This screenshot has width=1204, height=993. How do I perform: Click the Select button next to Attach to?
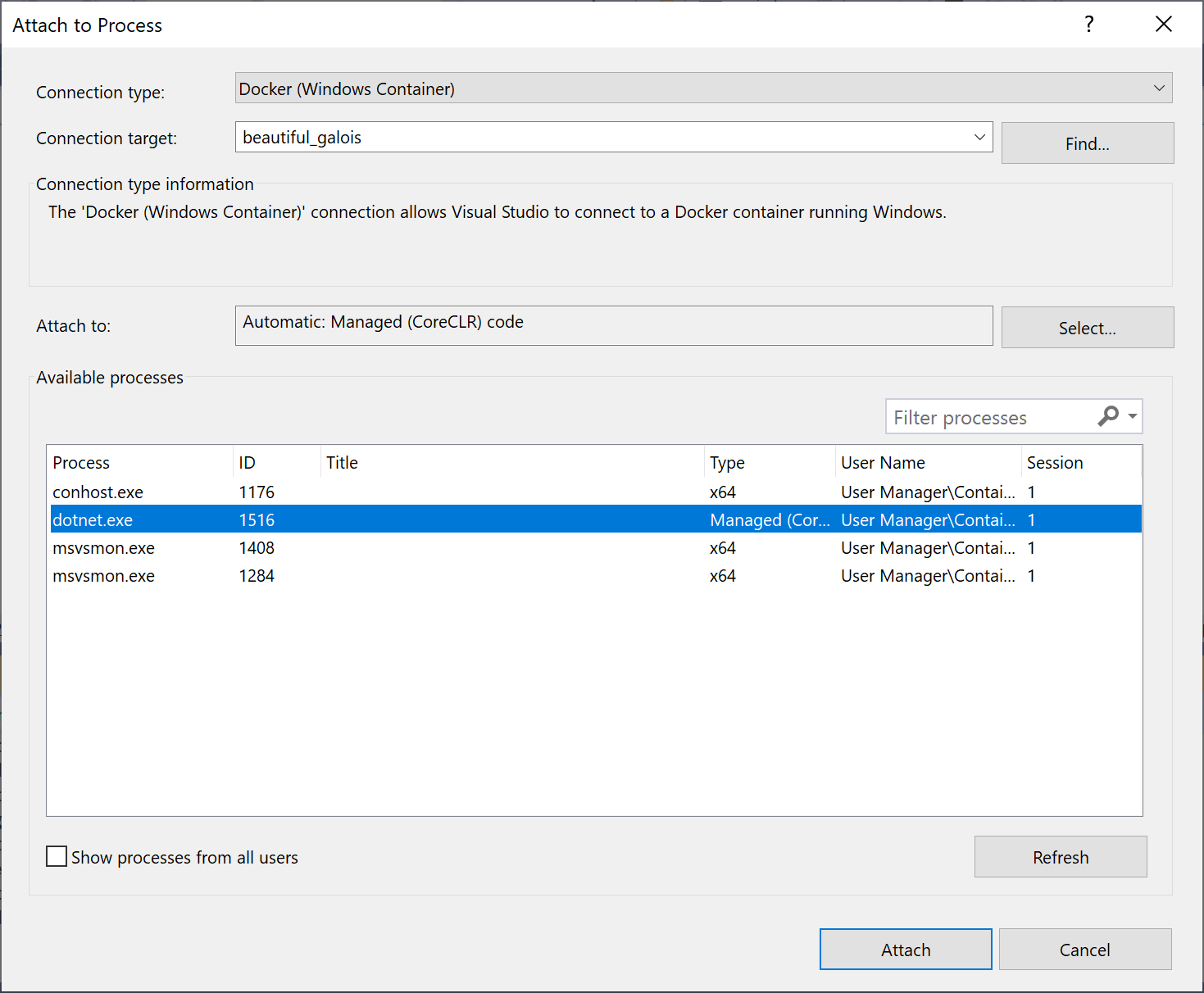click(1087, 327)
